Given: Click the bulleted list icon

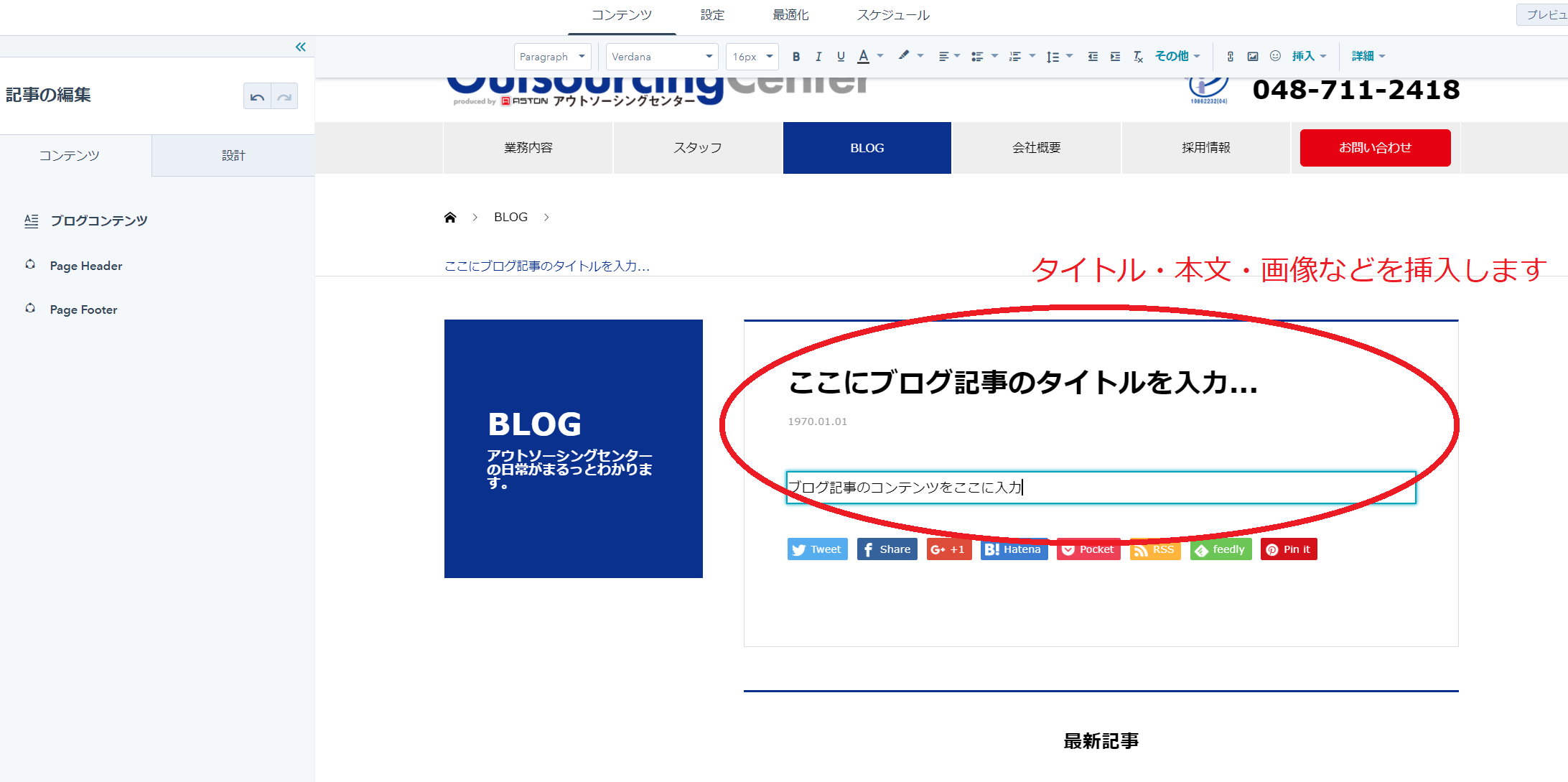Looking at the screenshot, I should coord(977,57).
